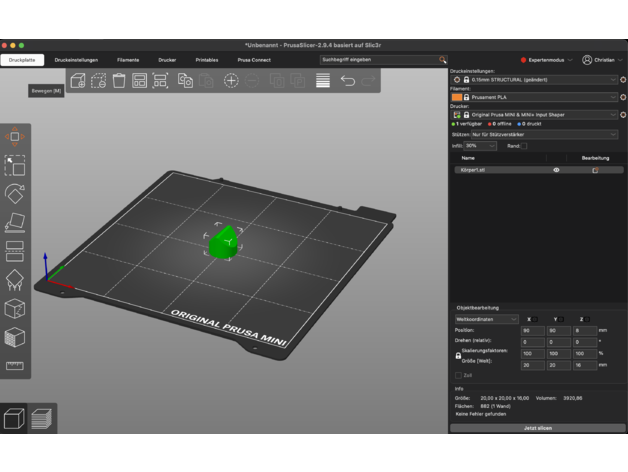Select the Scale tool in left toolbar
Viewport: 628px width, 472px height.
coord(15,165)
